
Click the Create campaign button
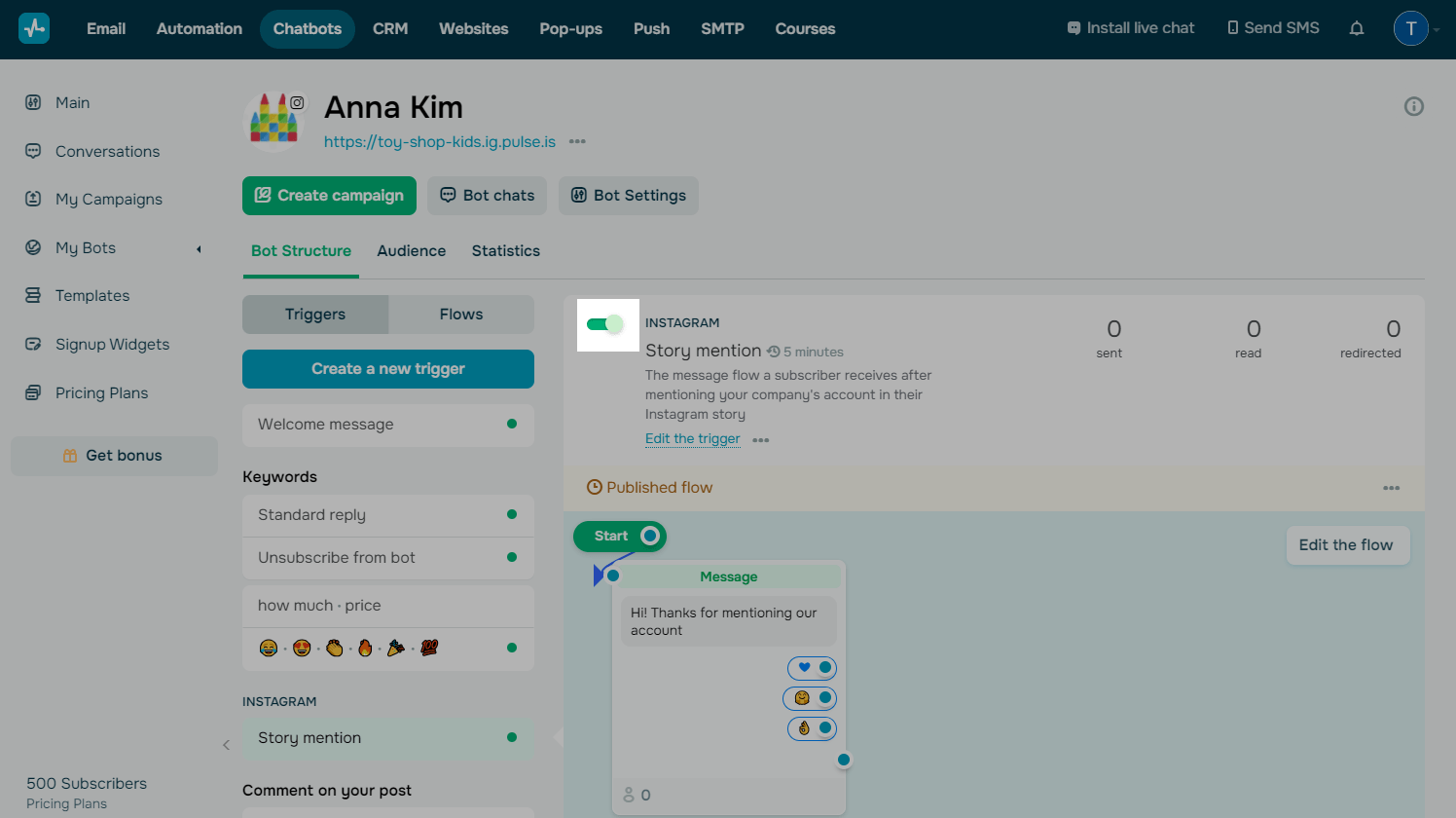[329, 196]
